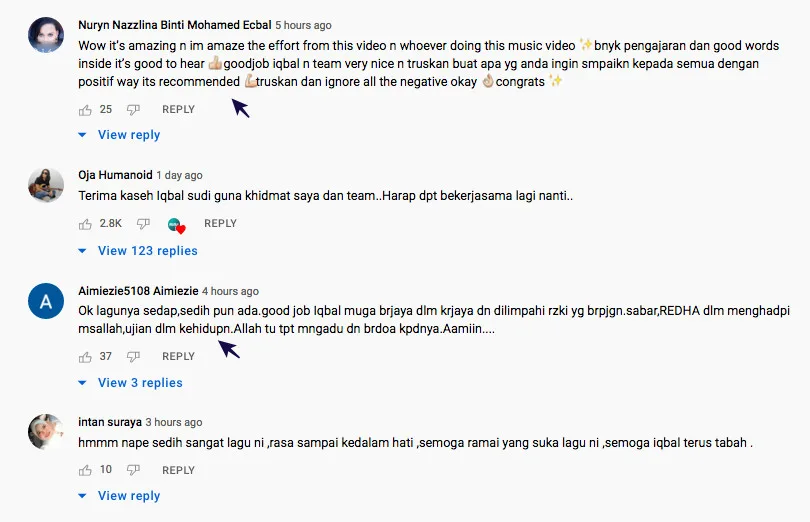Click creator heart icon on Oja Humanoid's comment
Screen dimensions: 810x522
click(x=176, y=225)
